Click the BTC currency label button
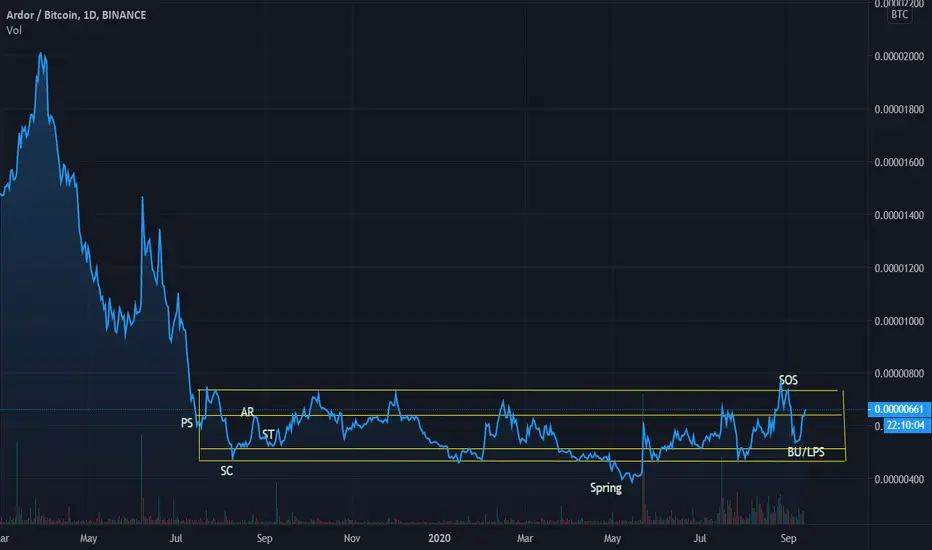 [x=899, y=15]
